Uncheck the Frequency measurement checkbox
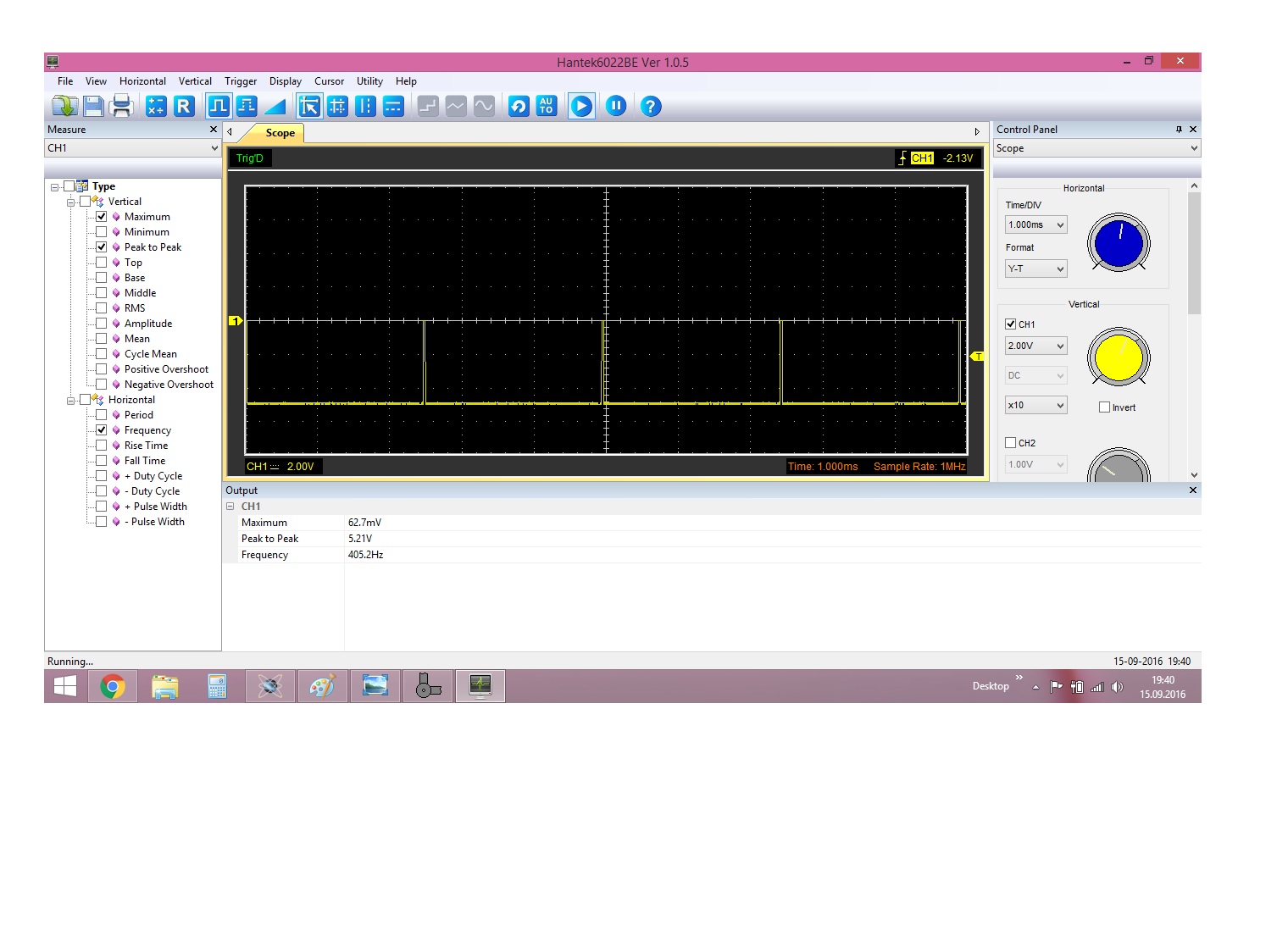 coord(102,430)
